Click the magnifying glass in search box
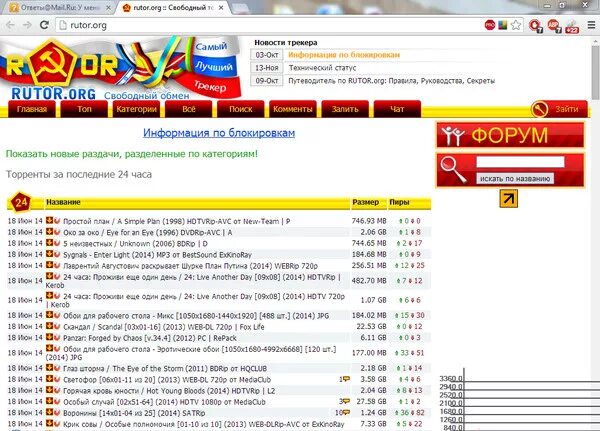This screenshot has height=431, width=600. click(452, 170)
